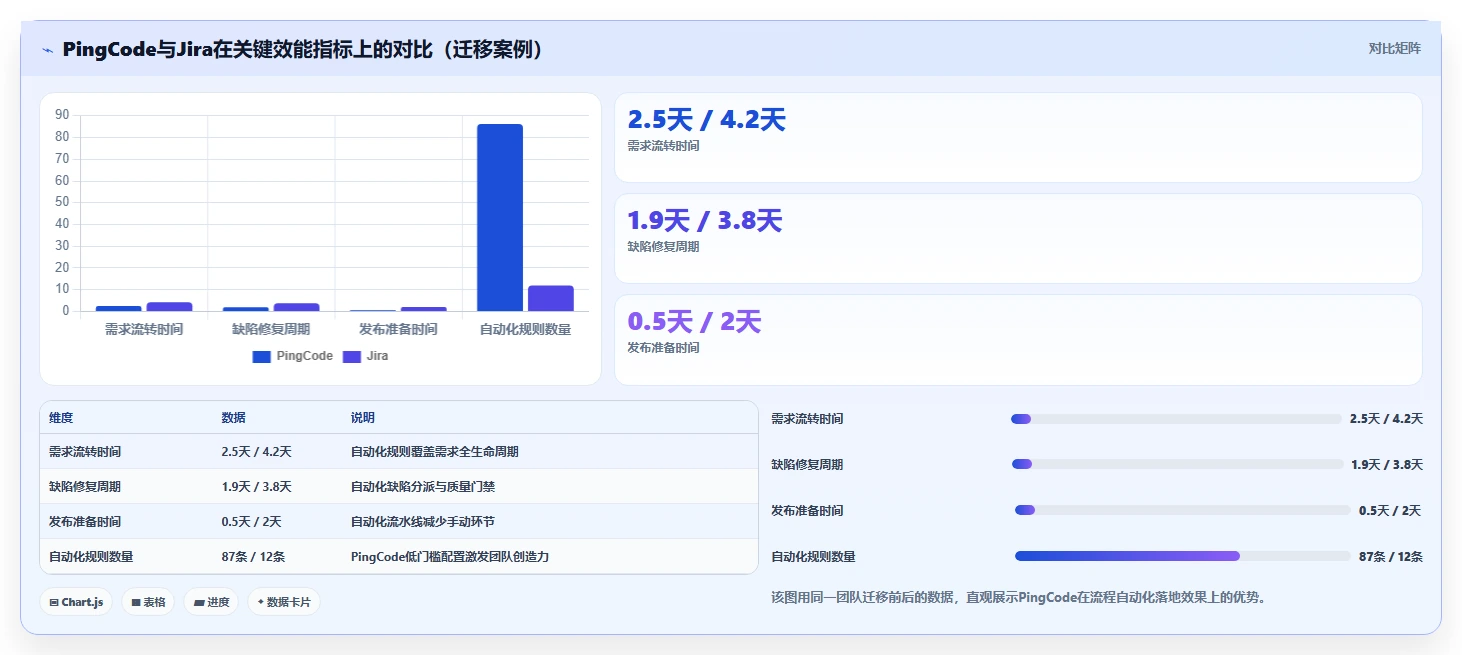This screenshot has width=1462, height=655.
Task: Click the tall PingCode bar for 自动化规则数量
Action: click(x=500, y=217)
